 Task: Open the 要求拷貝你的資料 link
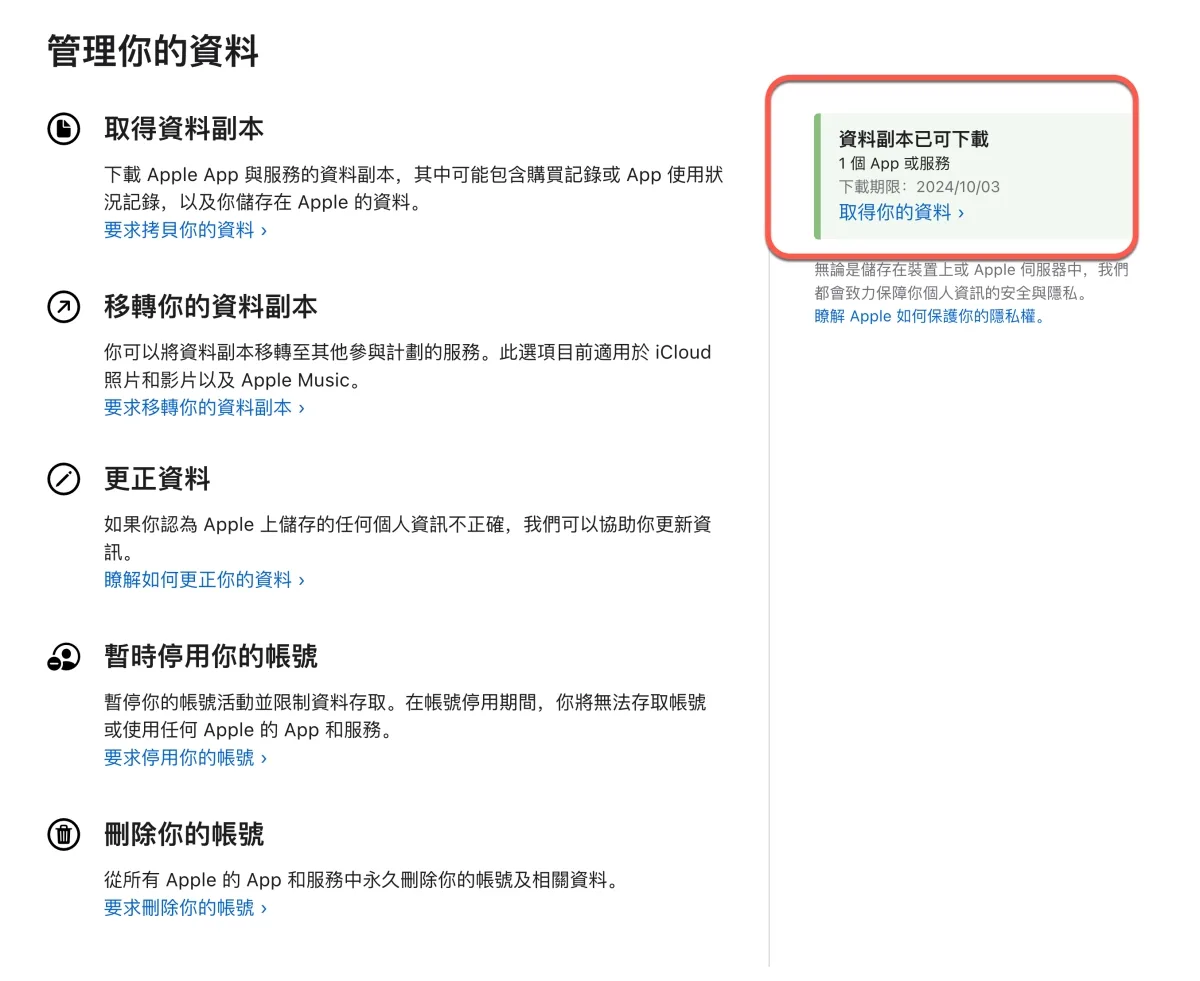click(185, 230)
